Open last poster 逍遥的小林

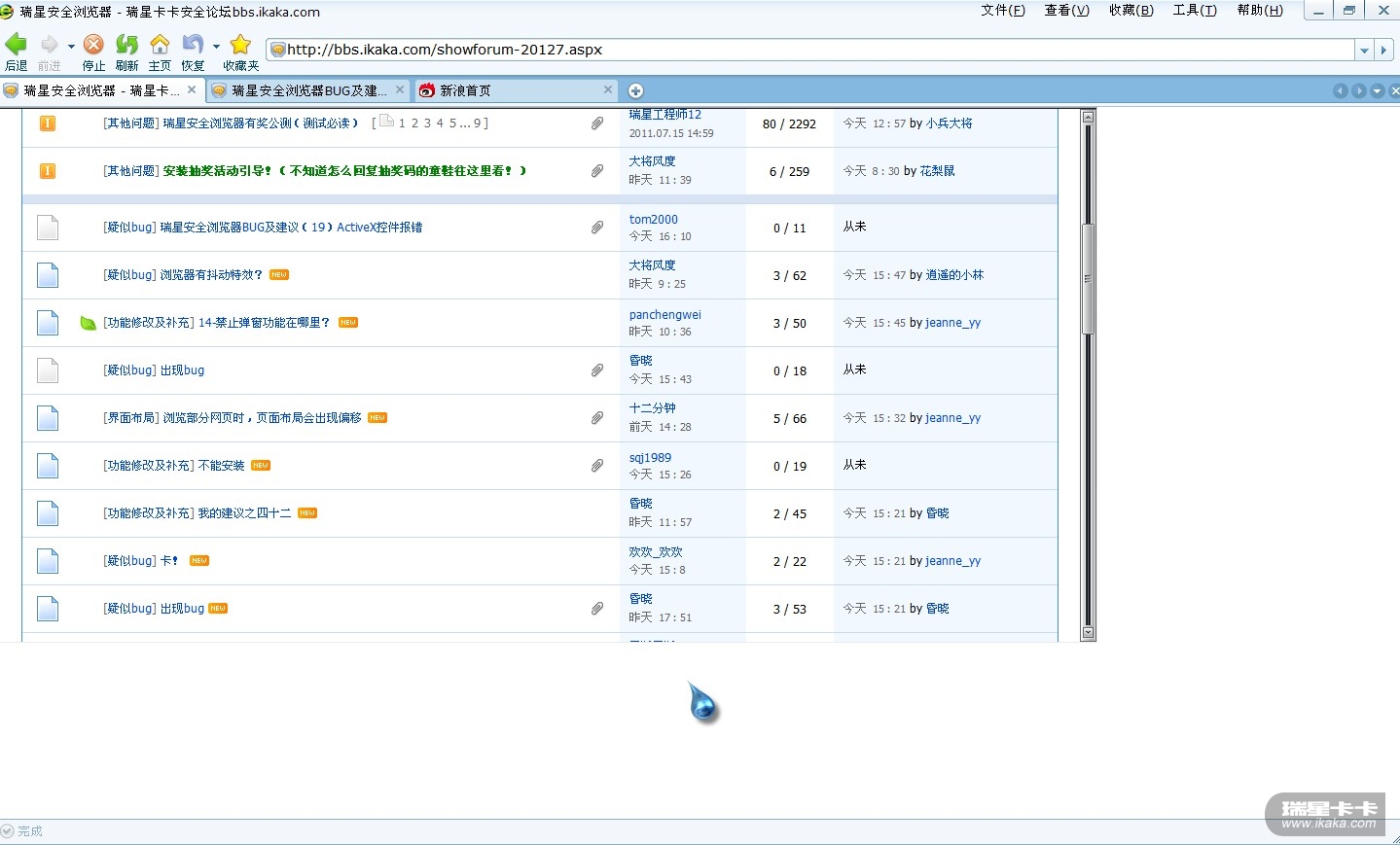954,275
